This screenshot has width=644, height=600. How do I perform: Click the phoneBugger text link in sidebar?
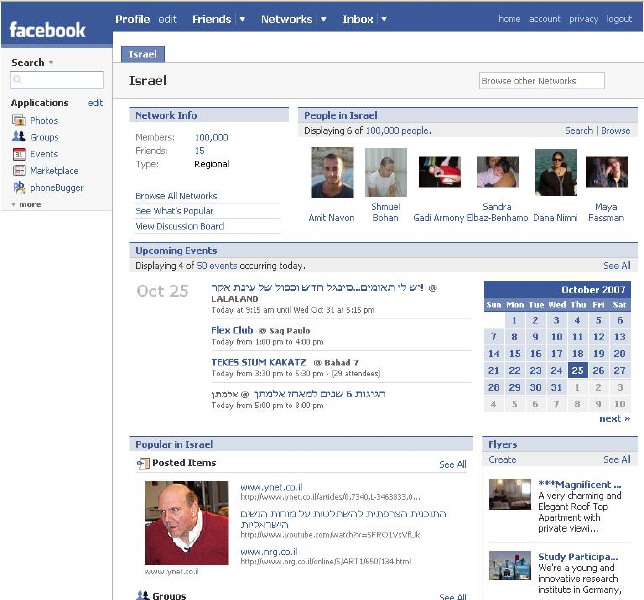[x=57, y=188]
